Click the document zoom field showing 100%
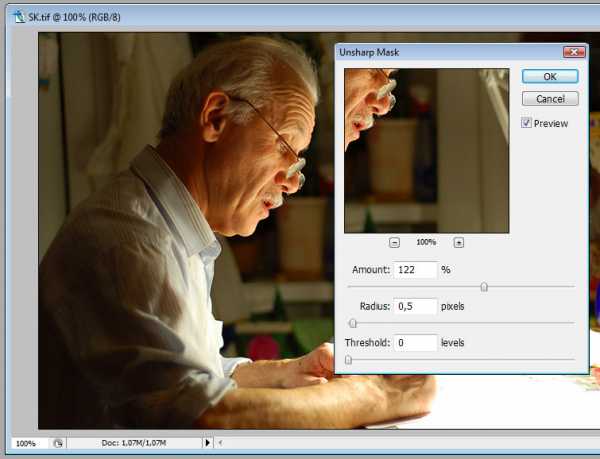Viewport: 600px width, 459px height. tap(29, 443)
